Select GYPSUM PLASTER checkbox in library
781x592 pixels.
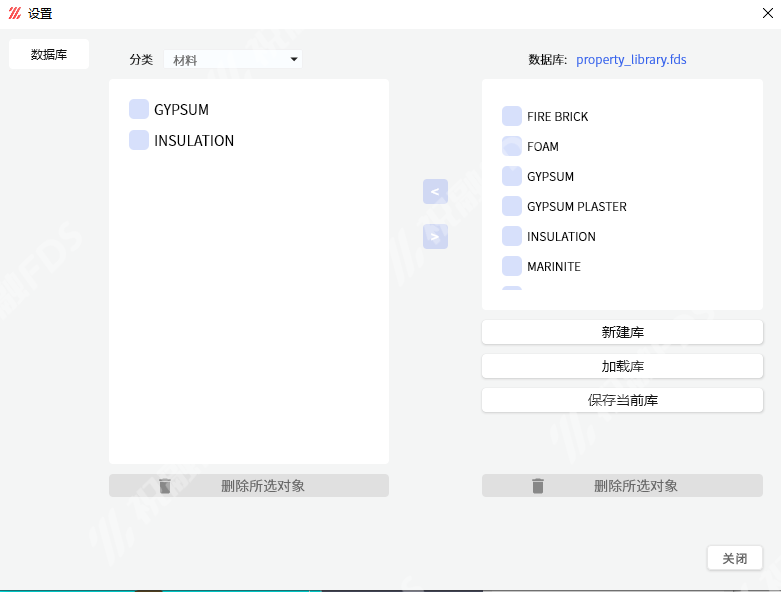coord(512,206)
